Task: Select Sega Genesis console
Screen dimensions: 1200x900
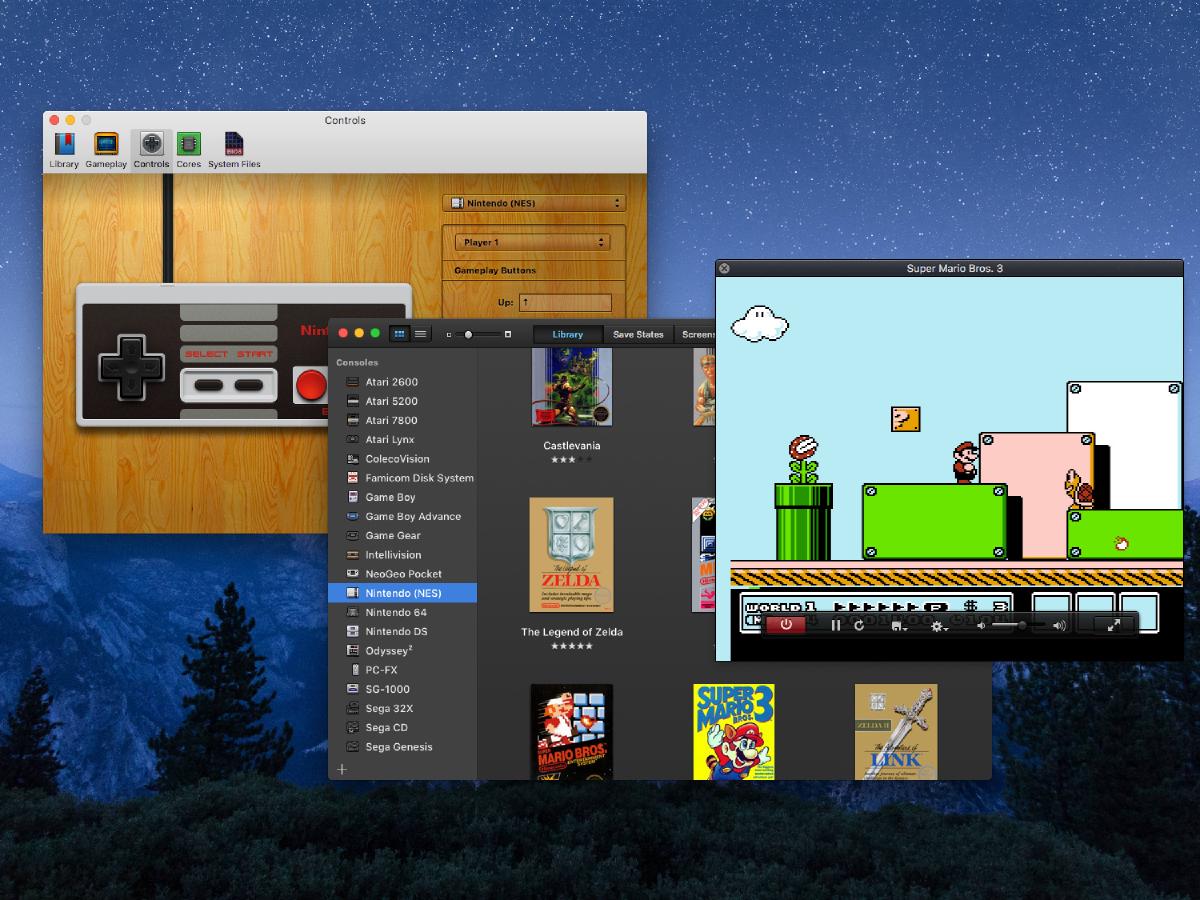Action: [403, 747]
